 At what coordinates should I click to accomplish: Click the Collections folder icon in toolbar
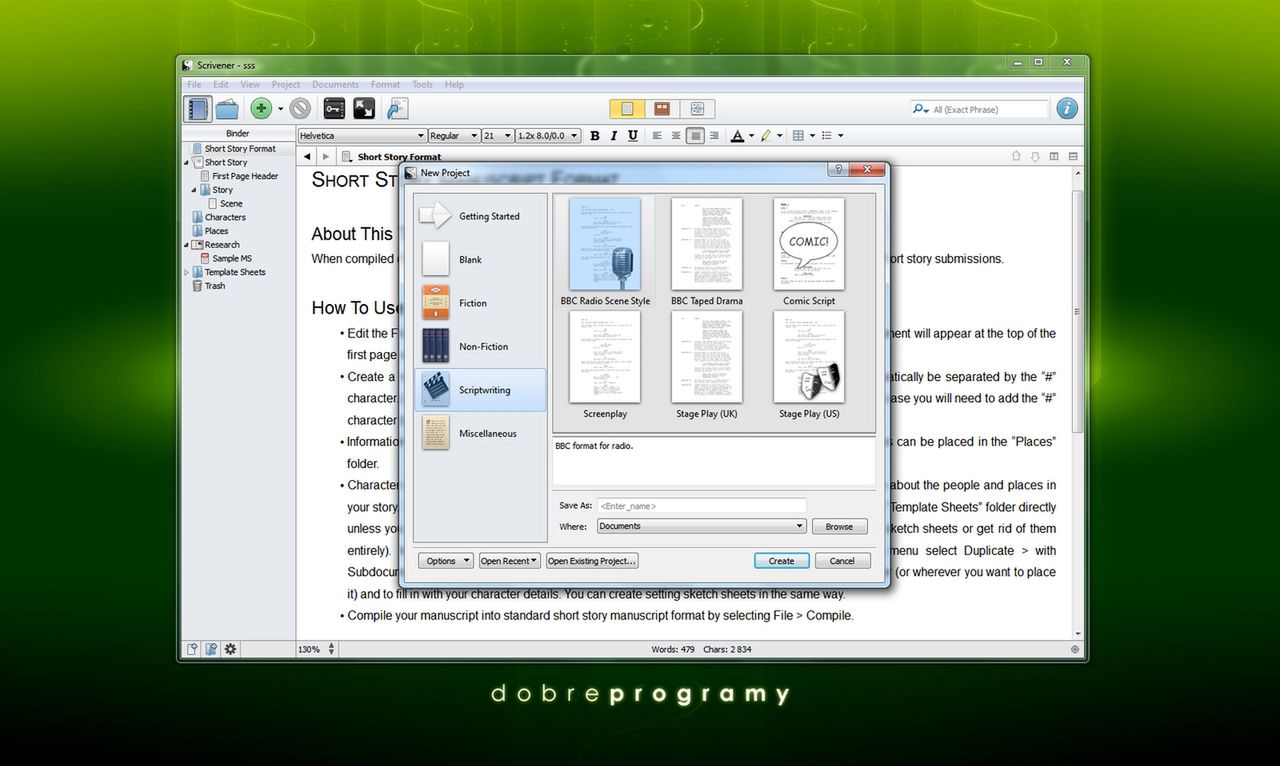click(x=227, y=109)
